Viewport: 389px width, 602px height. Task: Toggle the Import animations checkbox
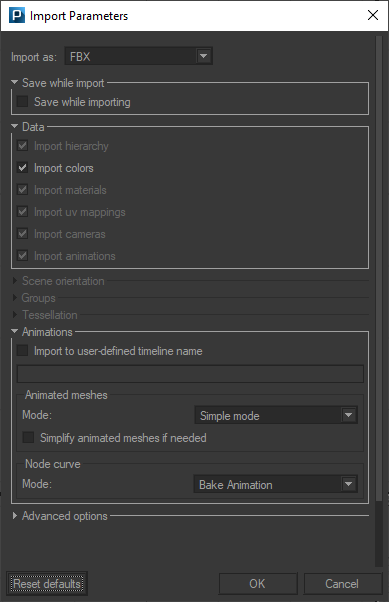click(22, 256)
